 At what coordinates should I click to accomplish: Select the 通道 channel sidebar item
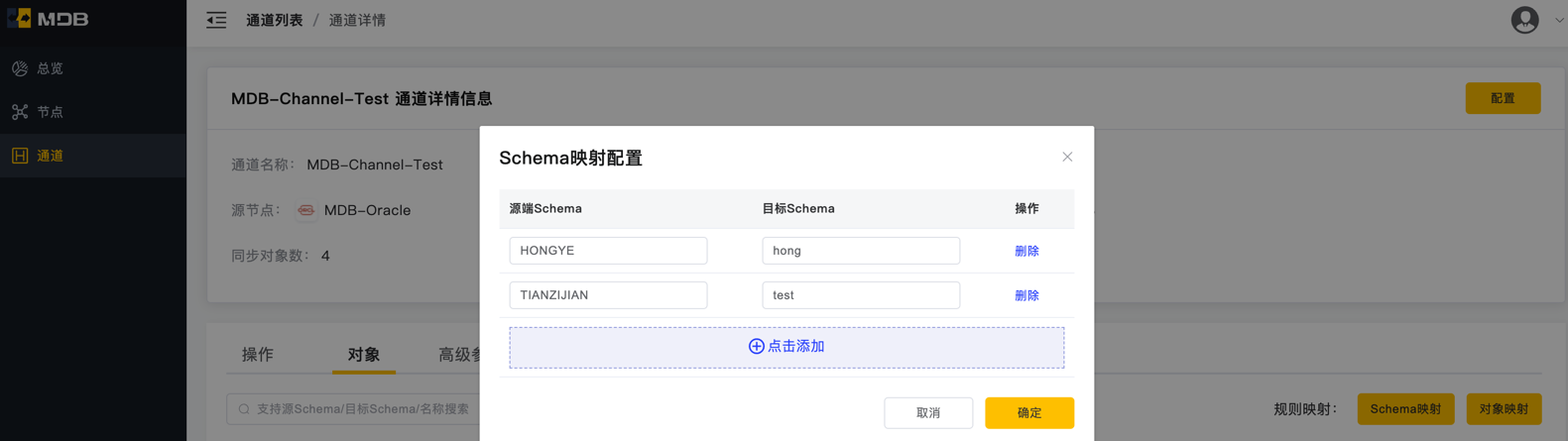93,156
